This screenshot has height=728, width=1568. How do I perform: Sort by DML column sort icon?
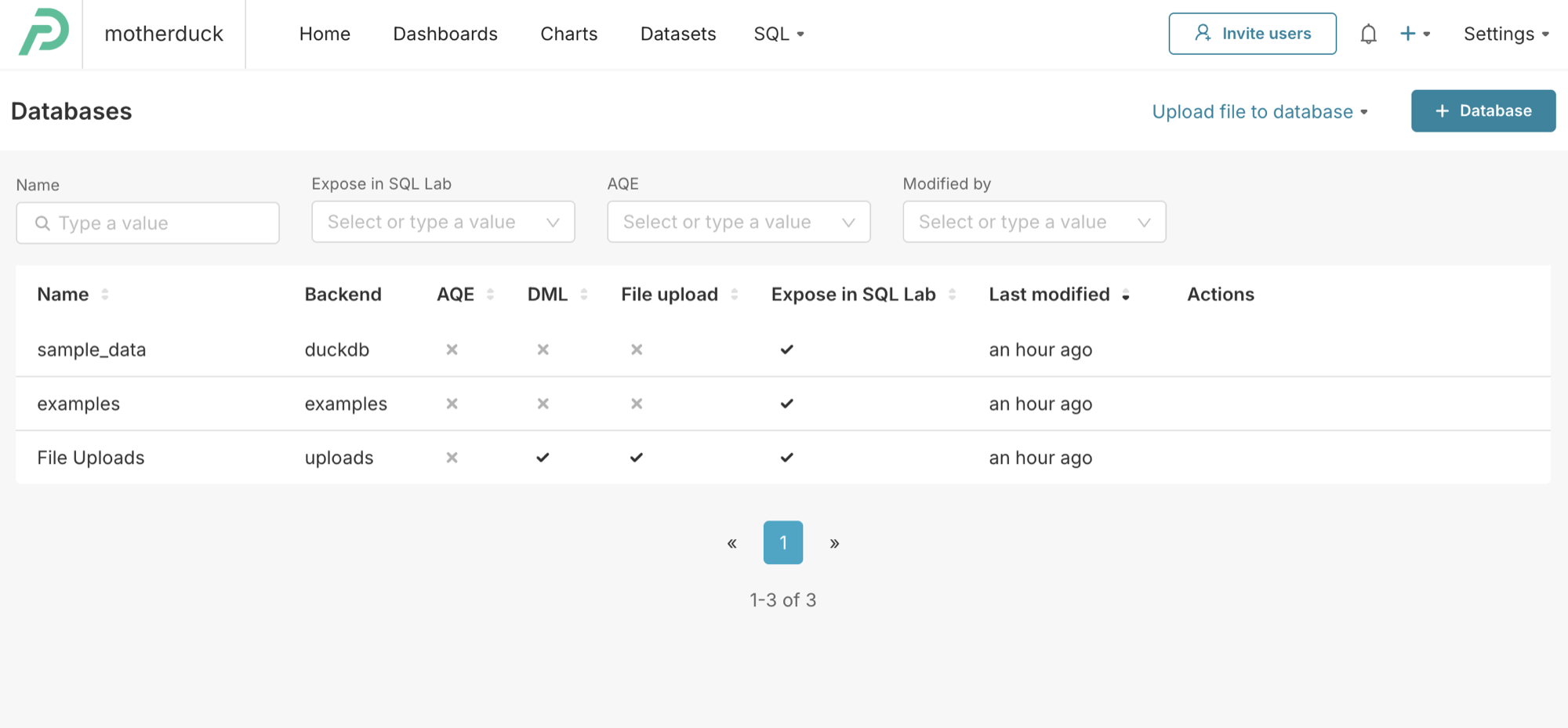click(583, 295)
